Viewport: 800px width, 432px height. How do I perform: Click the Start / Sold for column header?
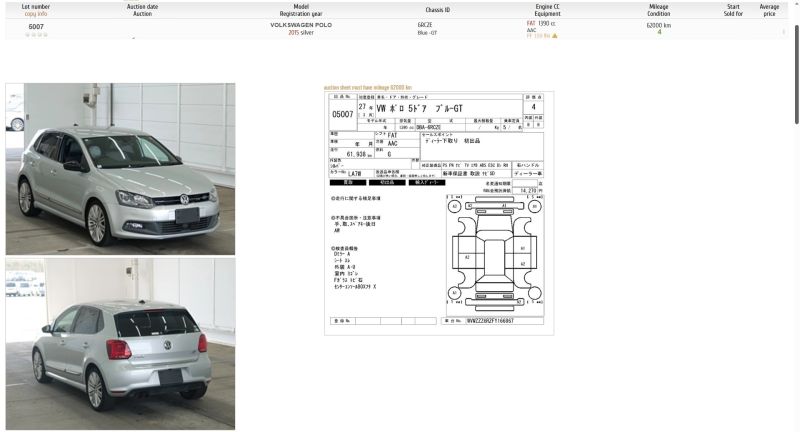pyautogui.click(x=733, y=10)
